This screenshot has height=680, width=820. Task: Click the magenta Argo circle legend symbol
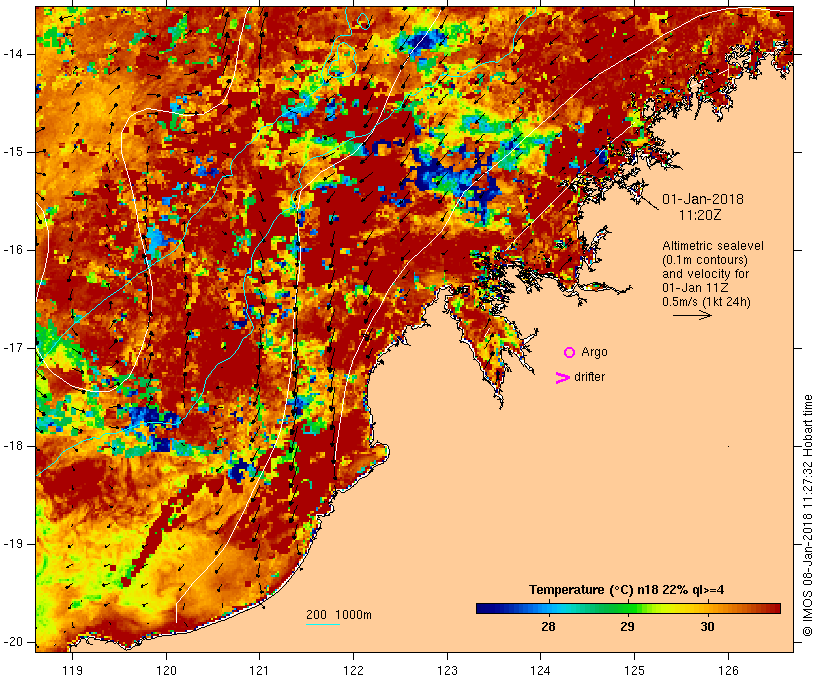coord(570,353)
